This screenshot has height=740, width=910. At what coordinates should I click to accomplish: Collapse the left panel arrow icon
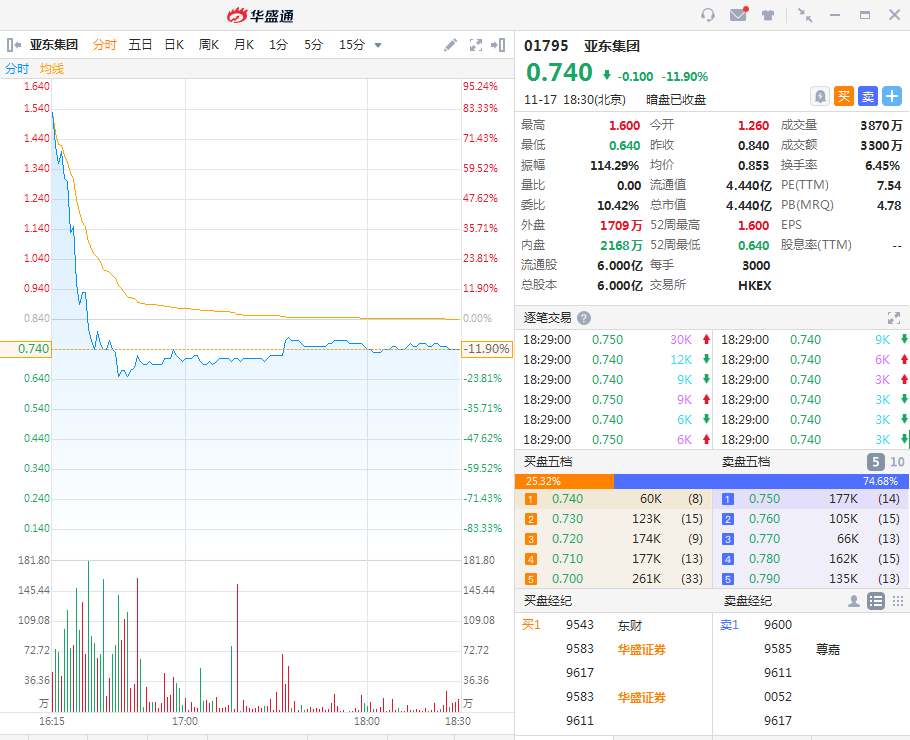click(14, 45)
